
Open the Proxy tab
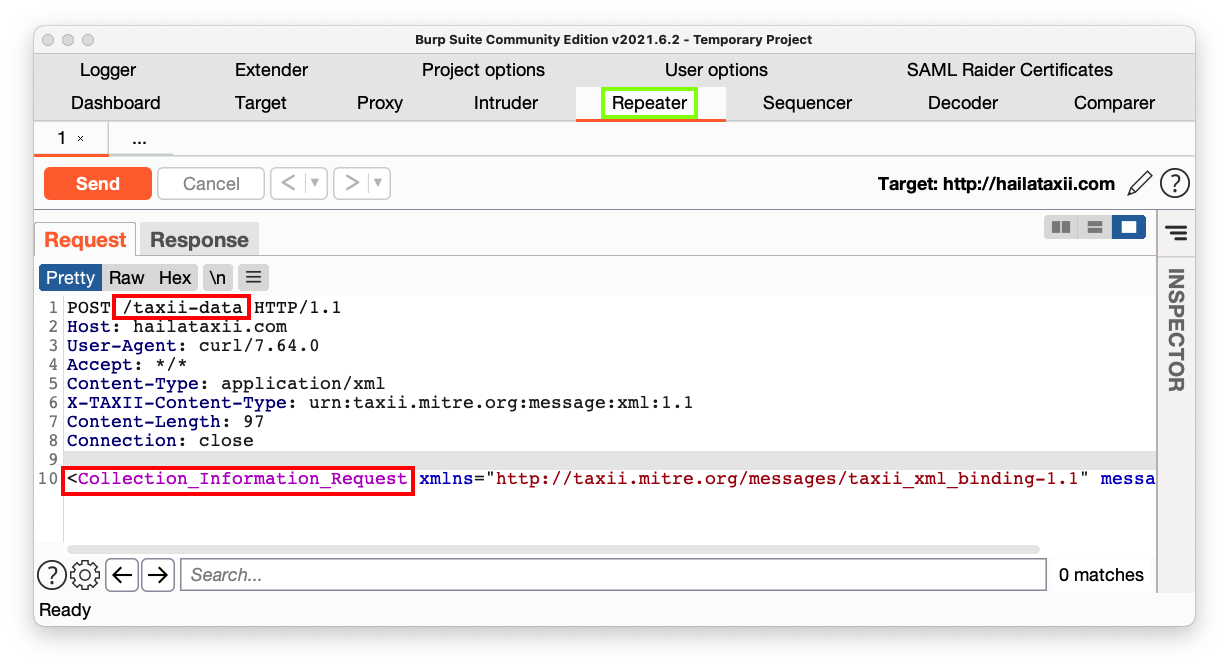[x=380, y=103]
